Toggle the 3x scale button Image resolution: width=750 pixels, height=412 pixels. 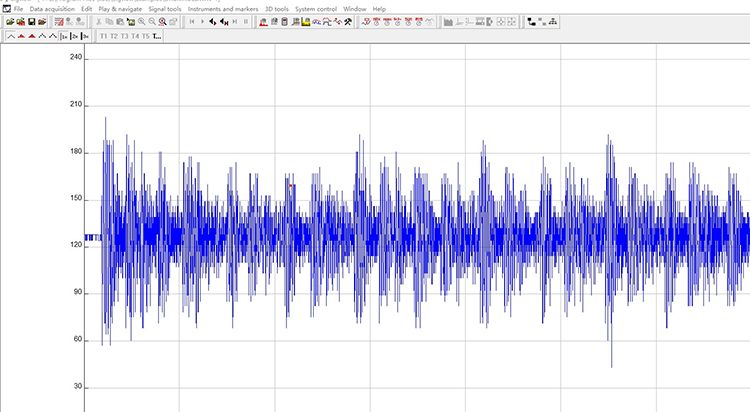[x=86, y=36]
